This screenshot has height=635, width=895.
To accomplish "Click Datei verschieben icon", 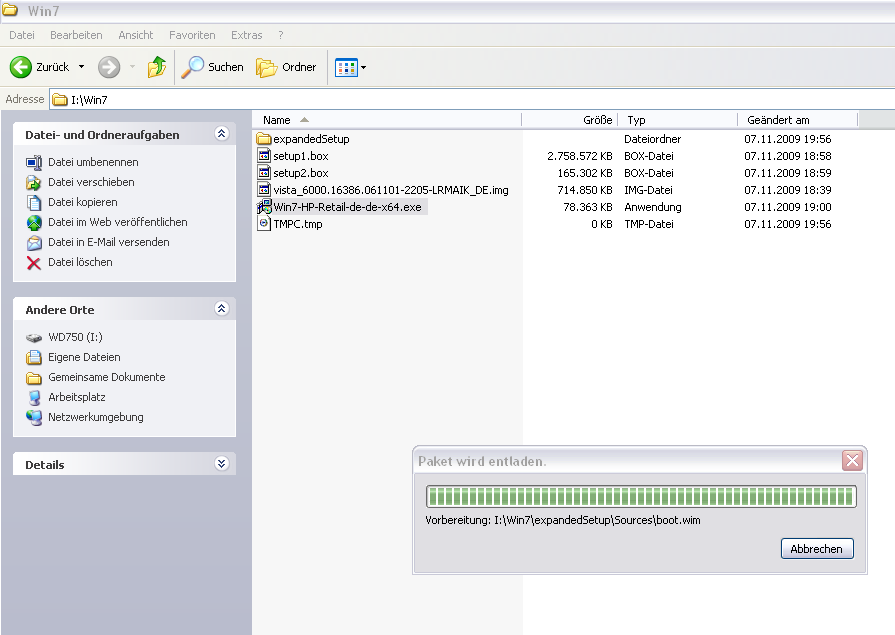I will pos(34,183).
